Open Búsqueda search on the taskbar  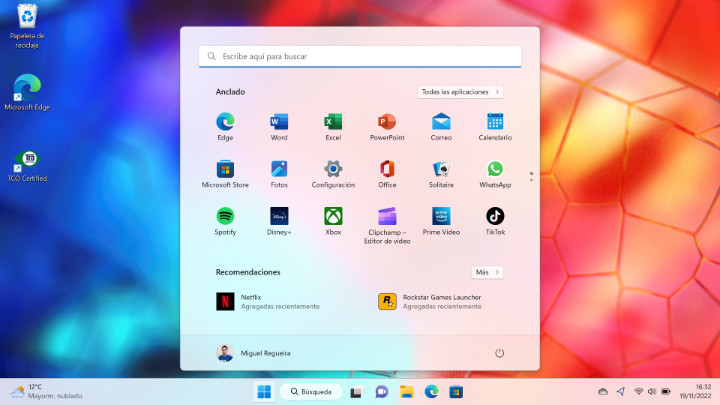[311, 392]
